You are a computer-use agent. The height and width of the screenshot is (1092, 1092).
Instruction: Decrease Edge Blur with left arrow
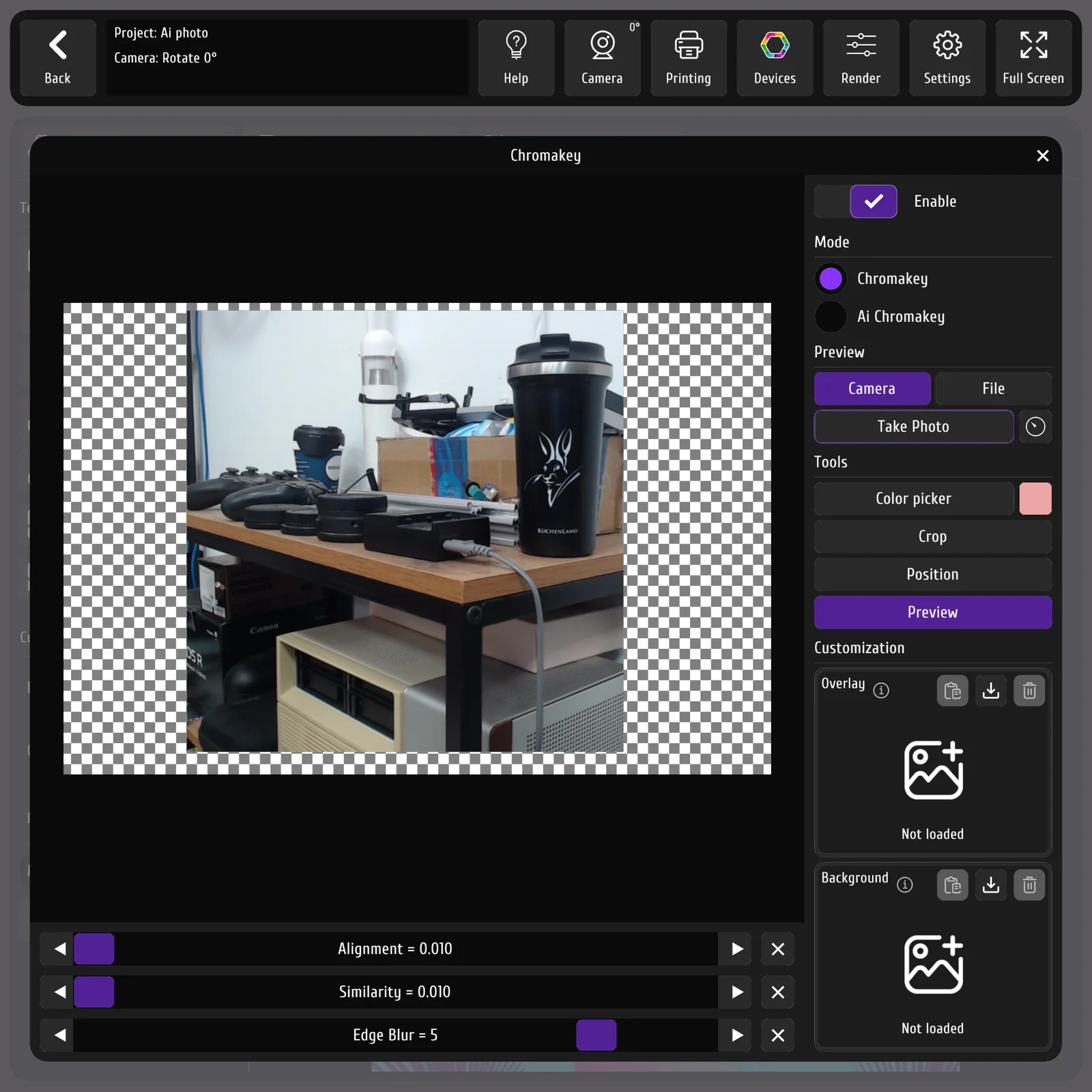pyautogui.click(x=59, y=1035)
